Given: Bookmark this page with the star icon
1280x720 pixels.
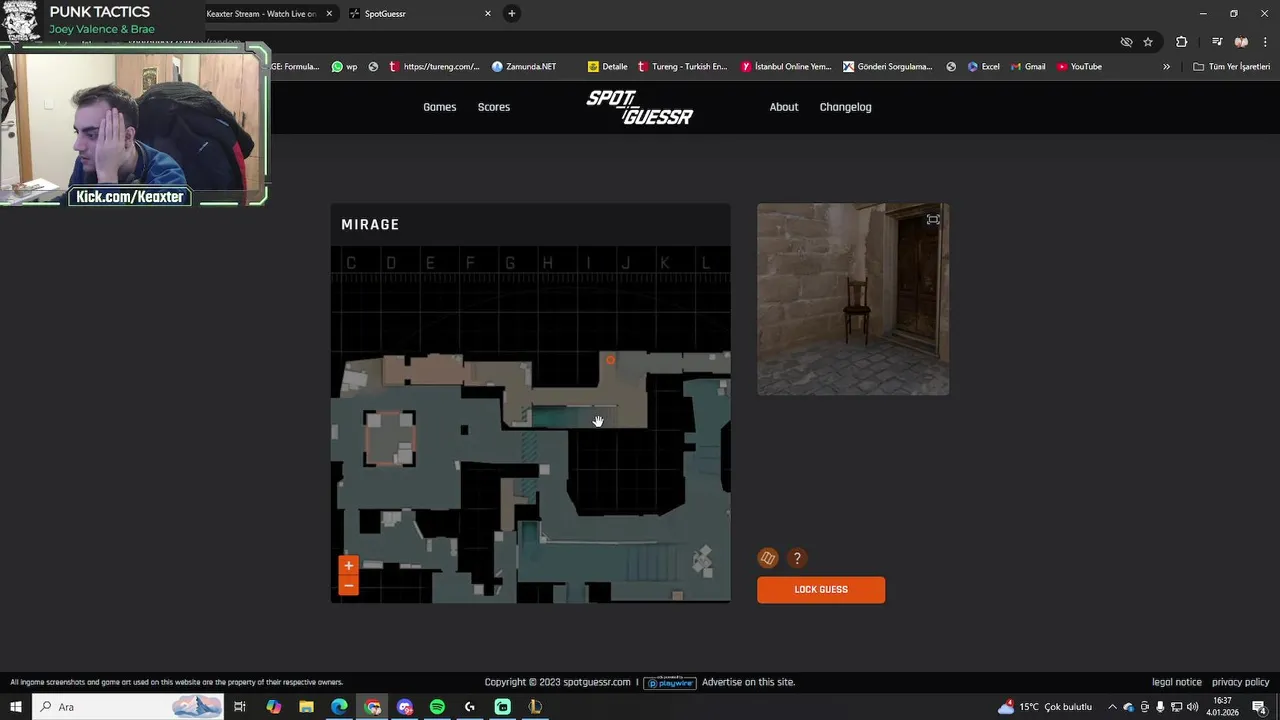Looking at the screenshot, I should 1148,42.
